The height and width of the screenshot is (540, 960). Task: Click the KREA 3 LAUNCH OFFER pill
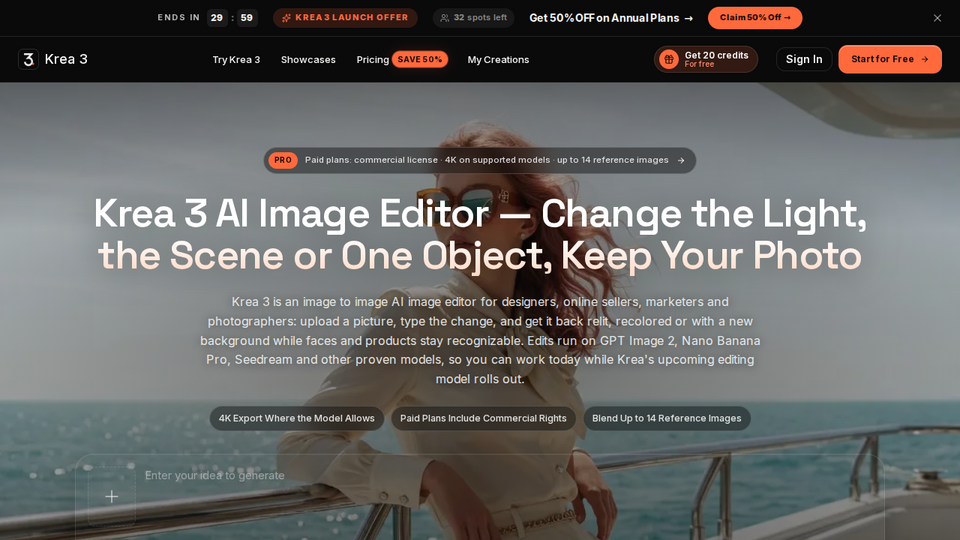(345, 18)
